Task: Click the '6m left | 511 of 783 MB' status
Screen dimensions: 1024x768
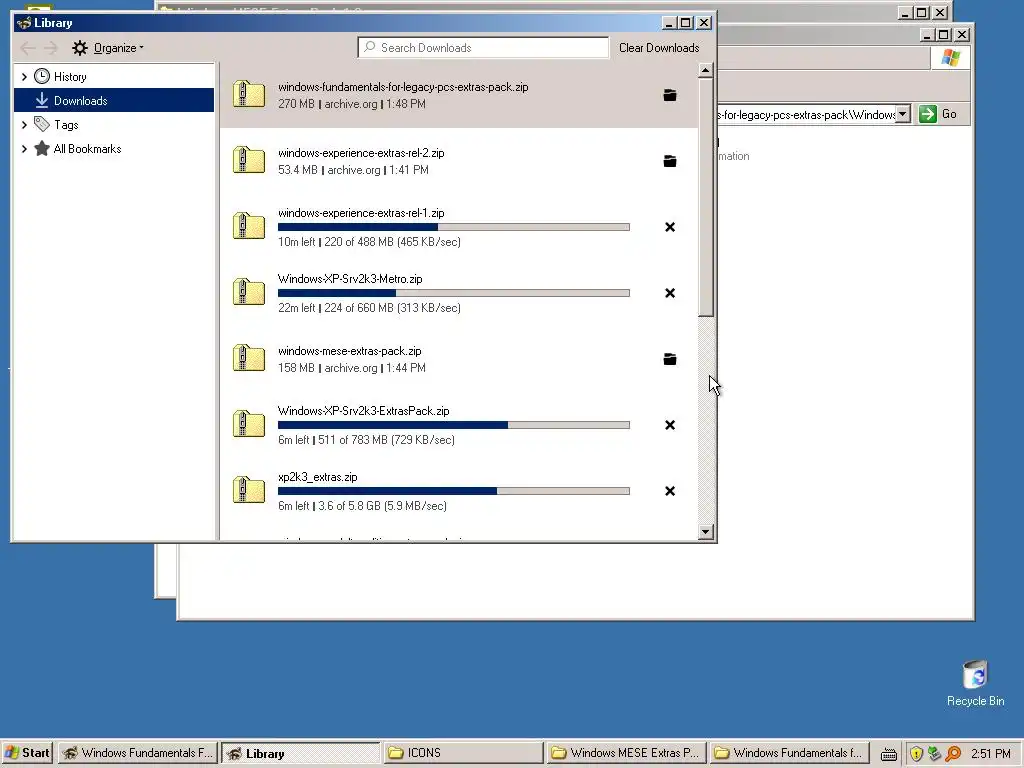Action: 366,440
